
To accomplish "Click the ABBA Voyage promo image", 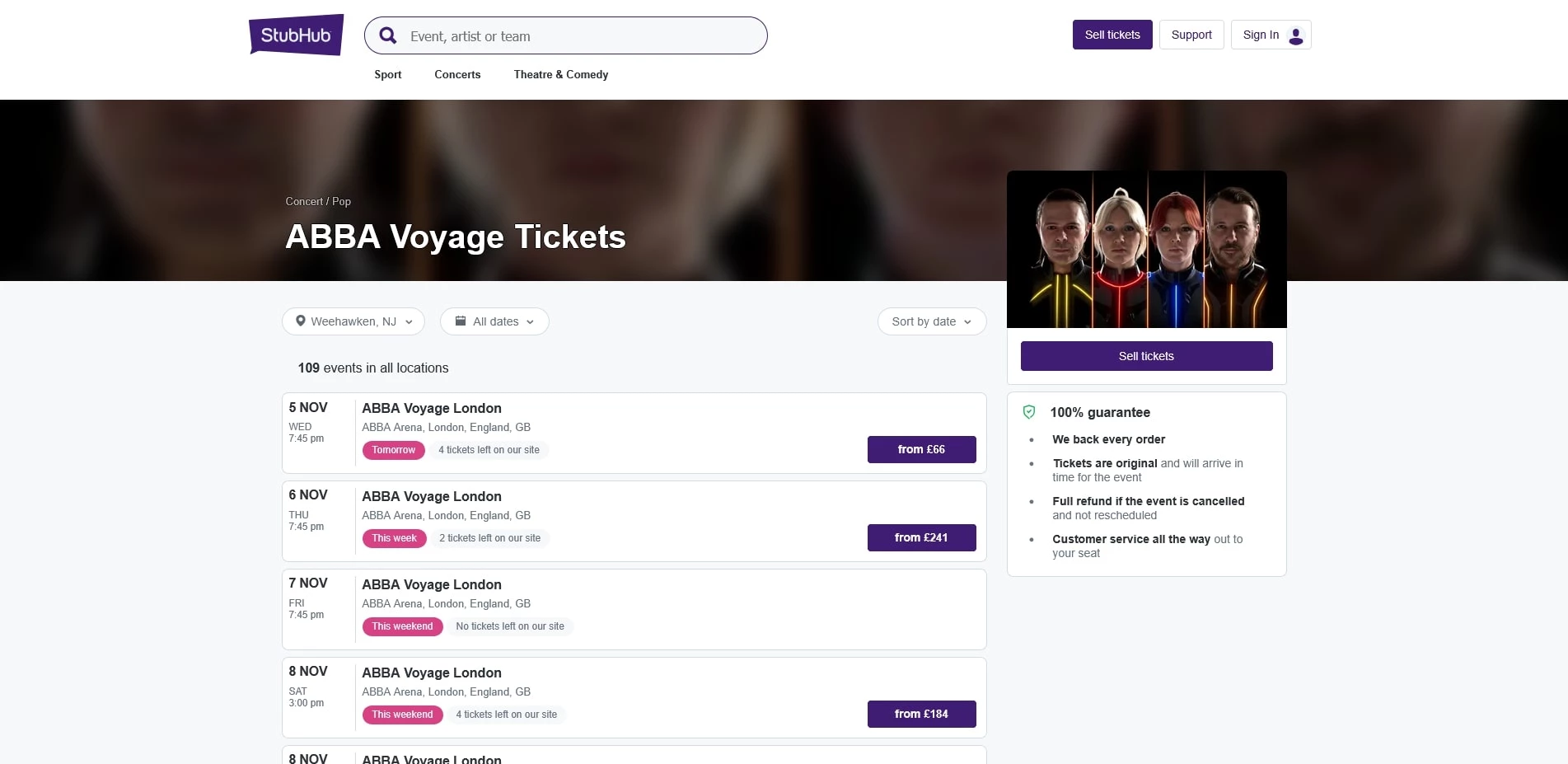I will click(1146, 249).
